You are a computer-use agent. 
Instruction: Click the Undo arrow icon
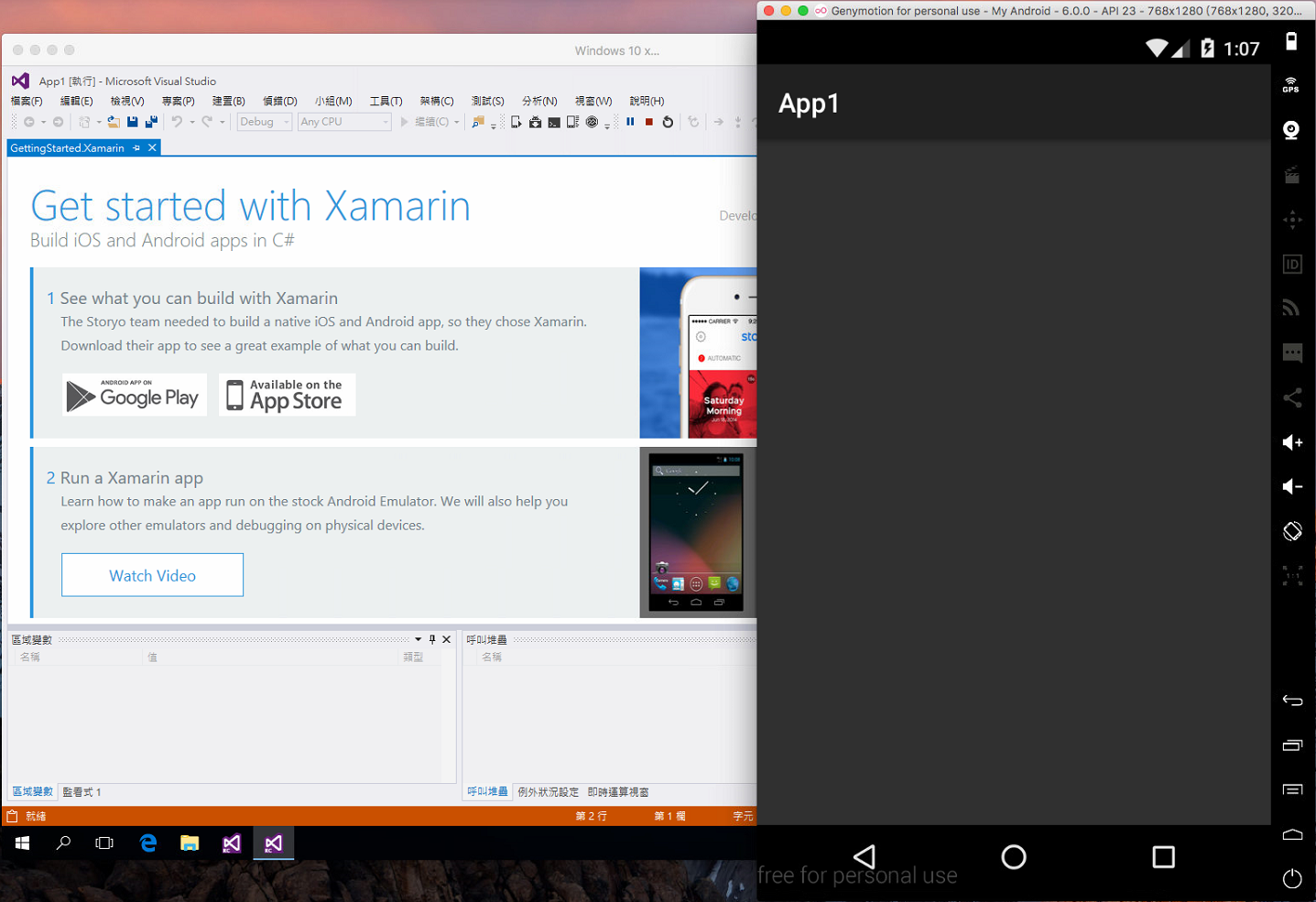[177, 122]
